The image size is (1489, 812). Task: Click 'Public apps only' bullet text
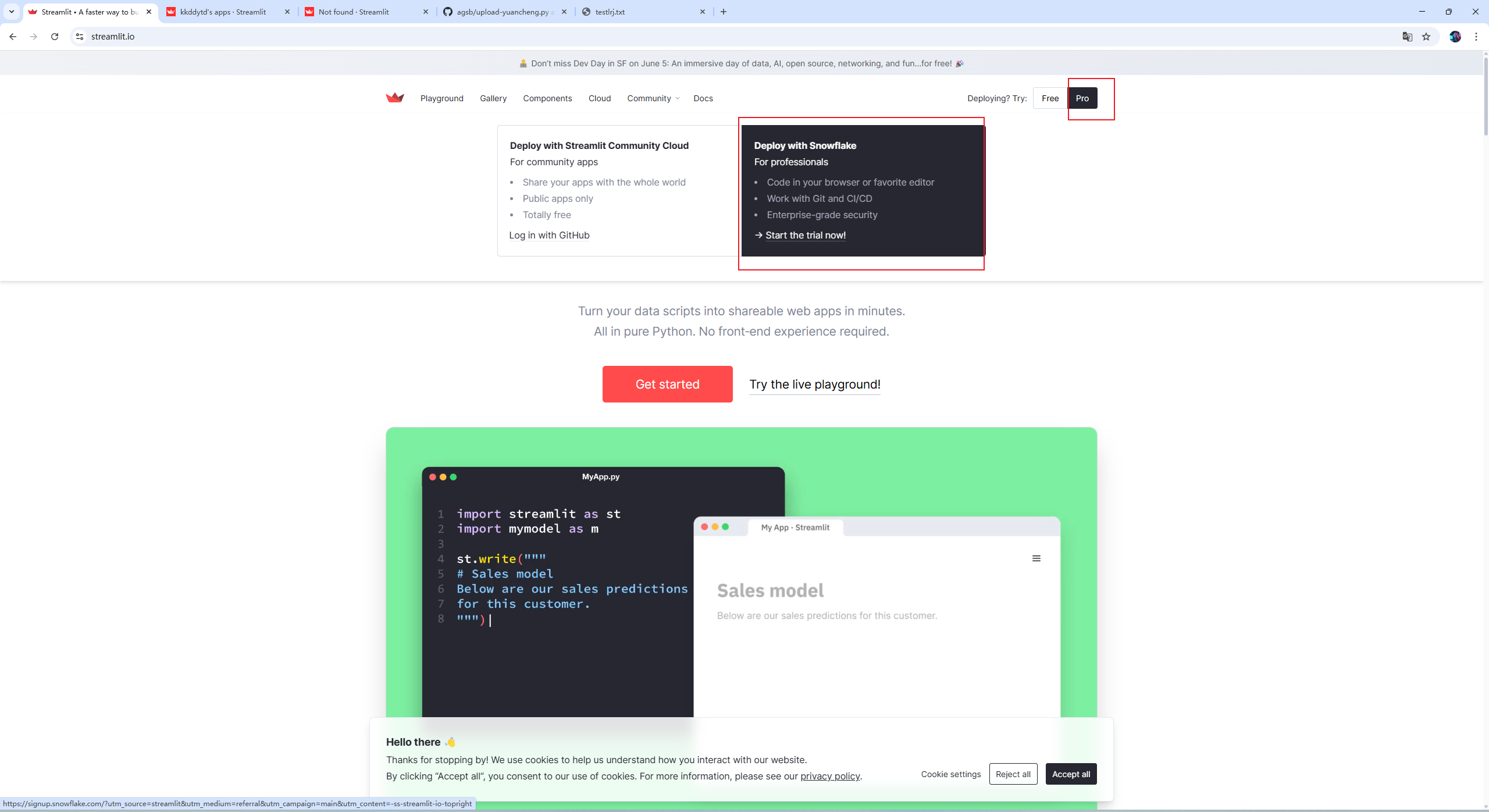pos(558,198)
